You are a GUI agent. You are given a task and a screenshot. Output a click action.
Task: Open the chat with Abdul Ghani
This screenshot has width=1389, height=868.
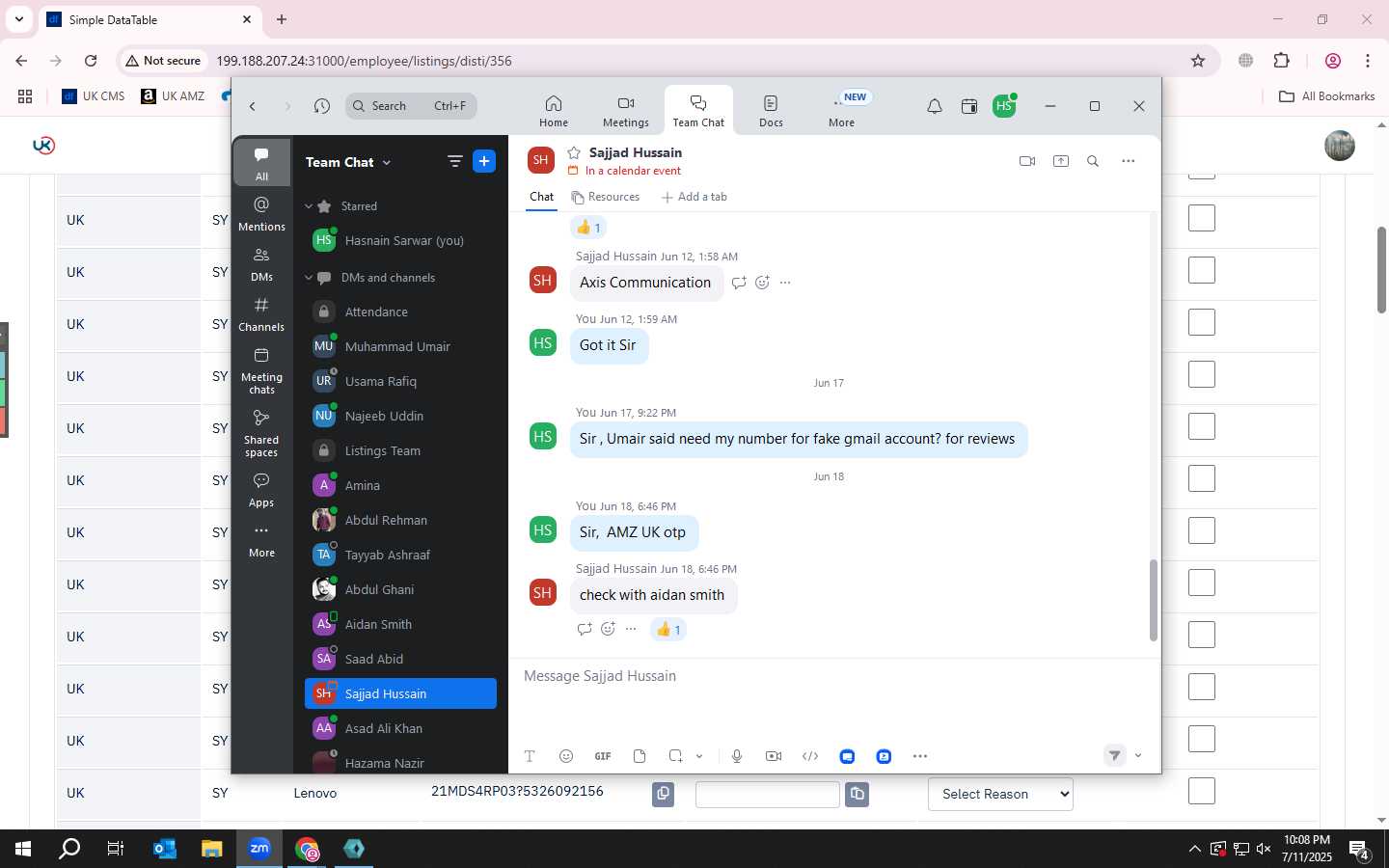click(400, 589)
